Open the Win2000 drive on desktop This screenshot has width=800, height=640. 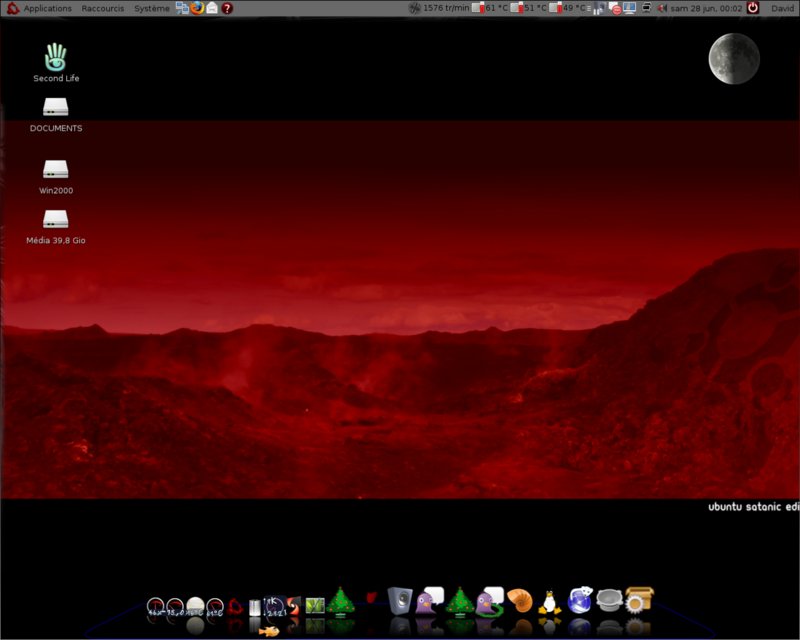pos(56,169)
